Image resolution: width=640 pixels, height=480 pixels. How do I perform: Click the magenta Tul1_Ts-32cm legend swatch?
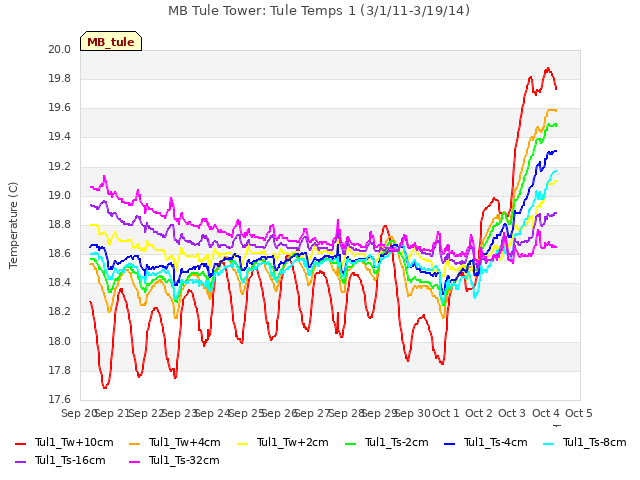[134, 462]
